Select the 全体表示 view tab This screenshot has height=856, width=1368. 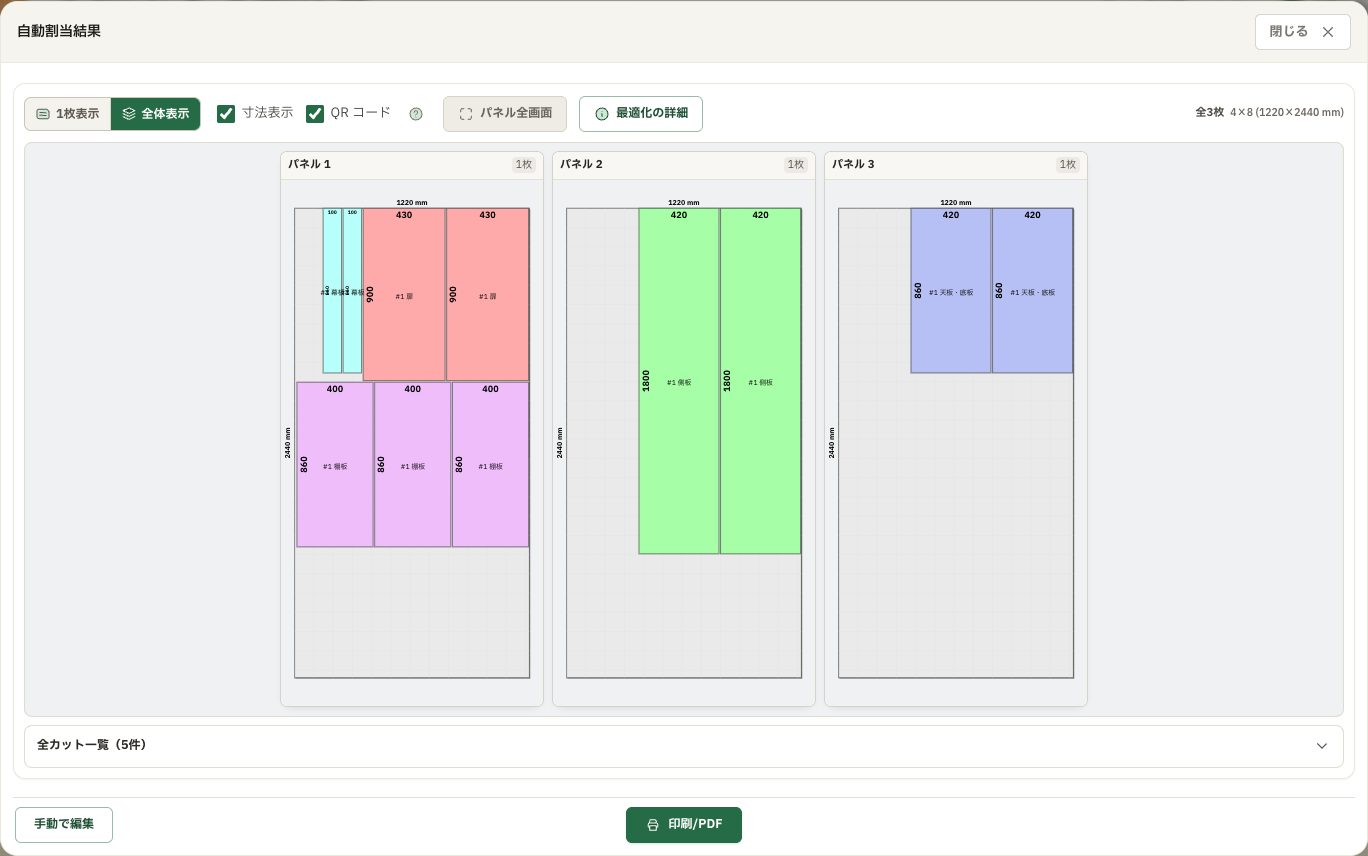point(155,114)
